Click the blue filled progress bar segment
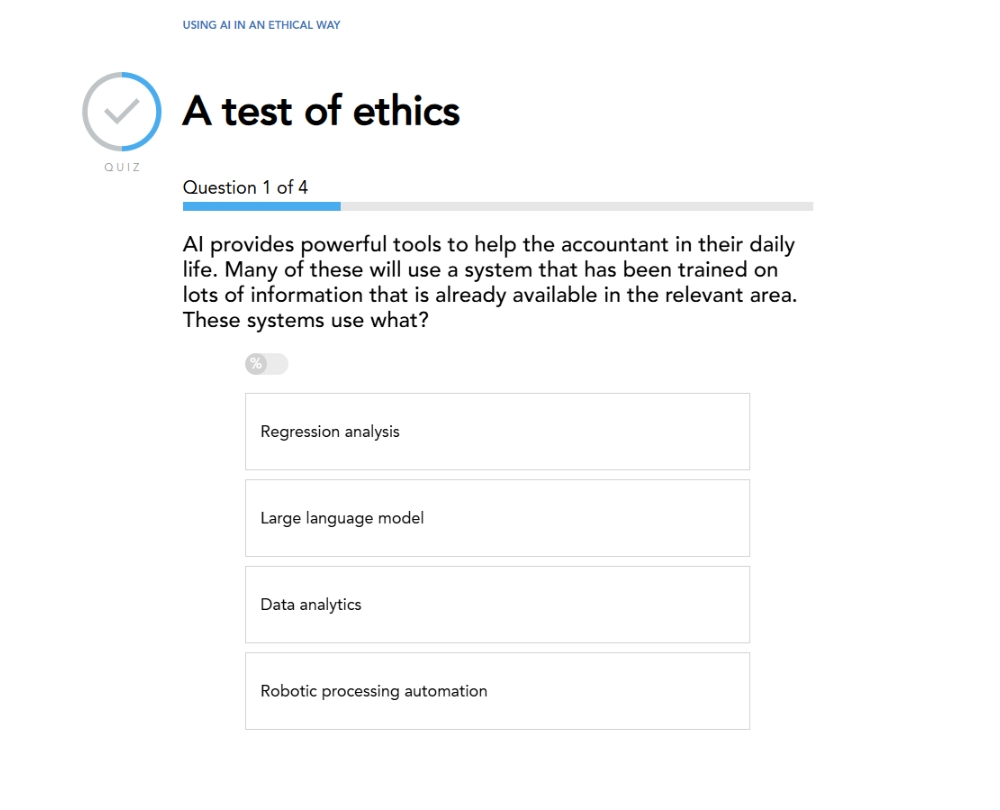1000x810 pixels. 261,206
